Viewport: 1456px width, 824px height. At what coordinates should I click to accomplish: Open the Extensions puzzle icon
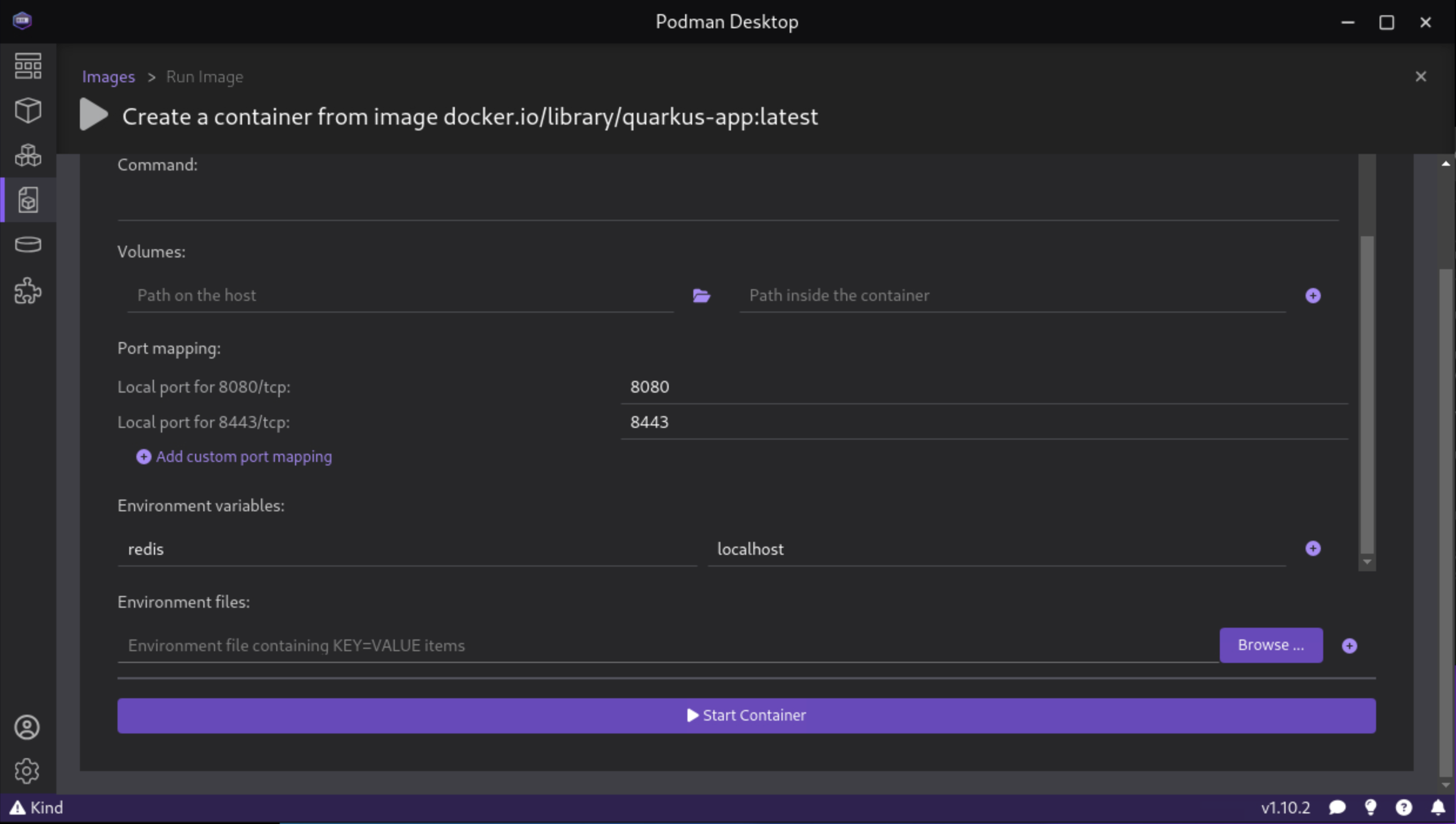pos(28,290)
